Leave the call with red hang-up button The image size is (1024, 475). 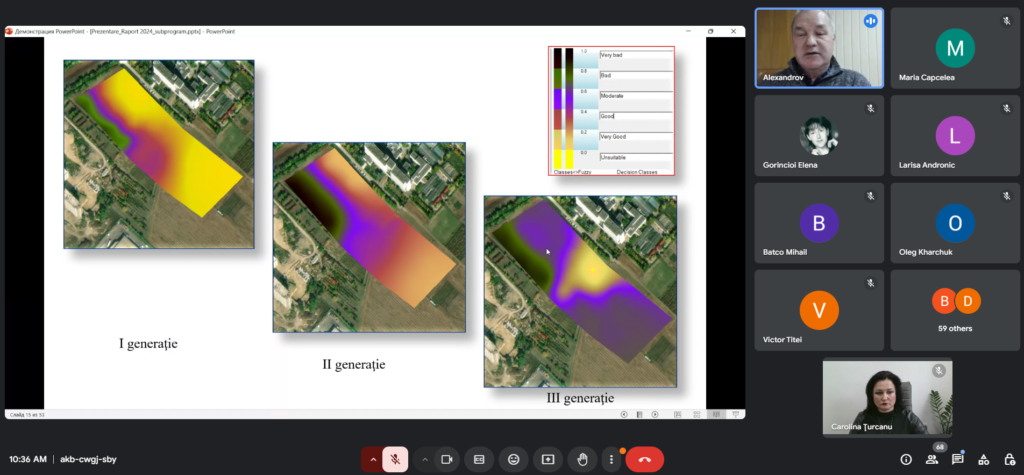coord(645,459)
